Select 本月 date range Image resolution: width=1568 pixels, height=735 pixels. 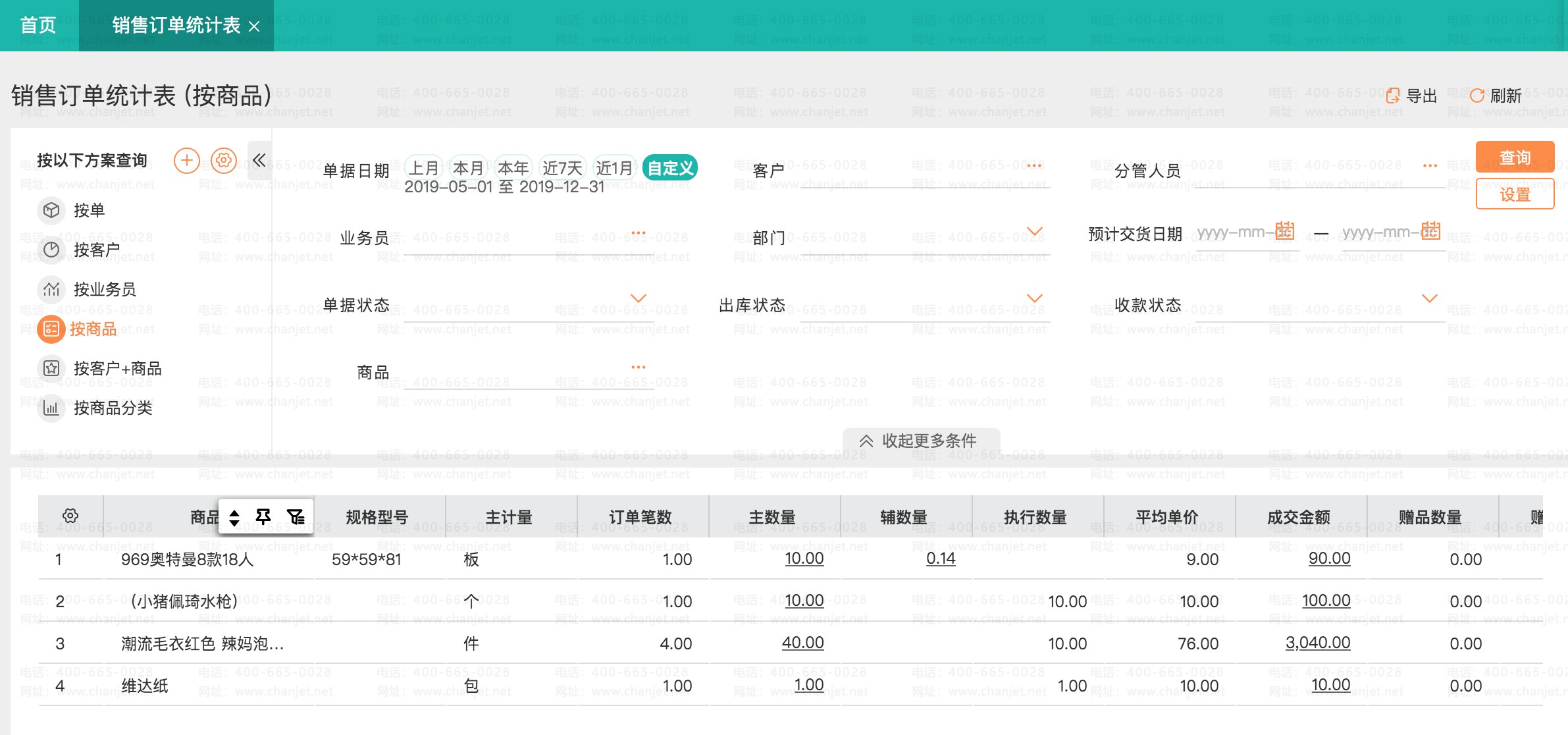pyautogui.click(x=468, y=168)
